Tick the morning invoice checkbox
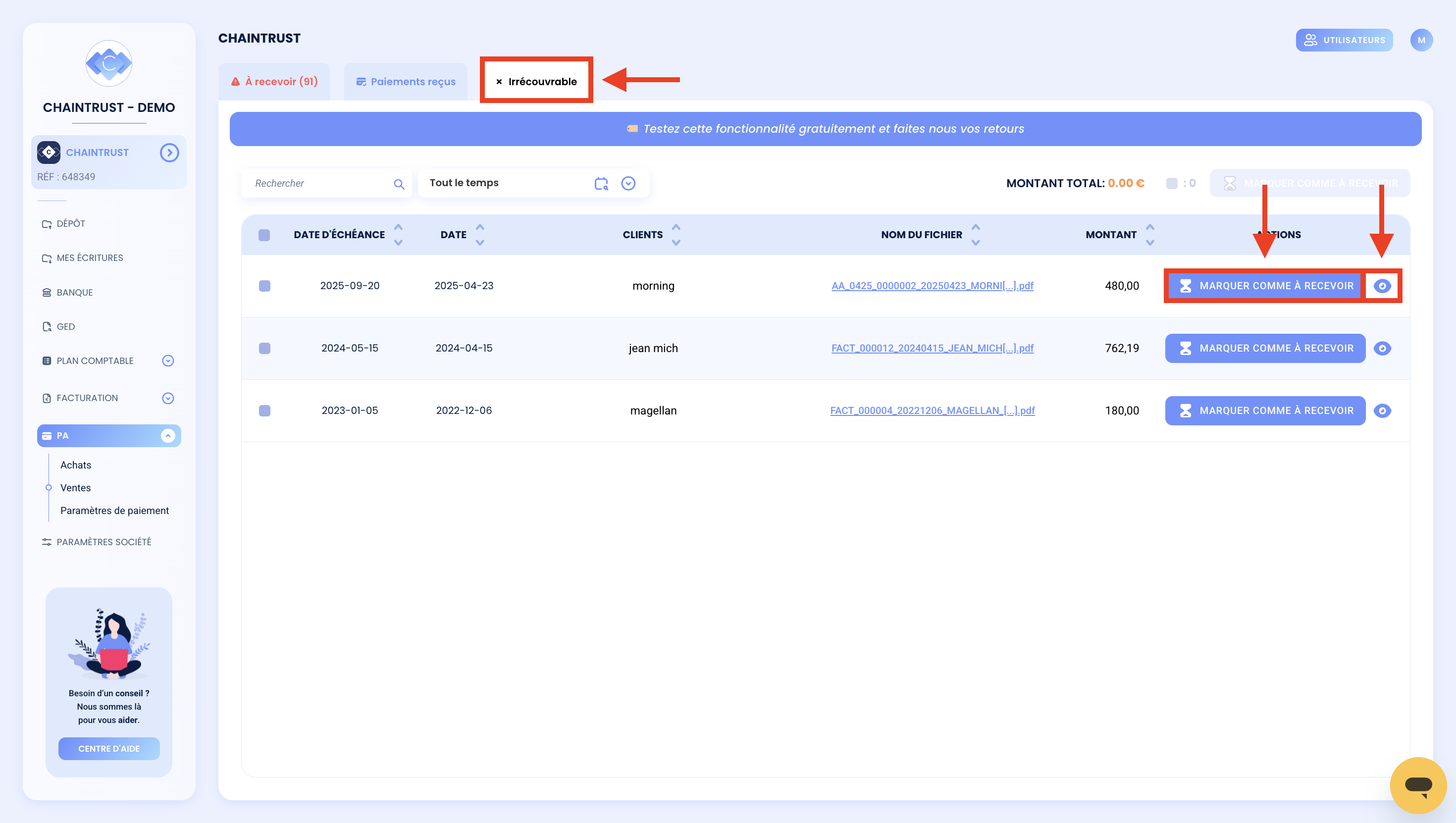This screenshot has width=1456, height=823. pos(264,286)
